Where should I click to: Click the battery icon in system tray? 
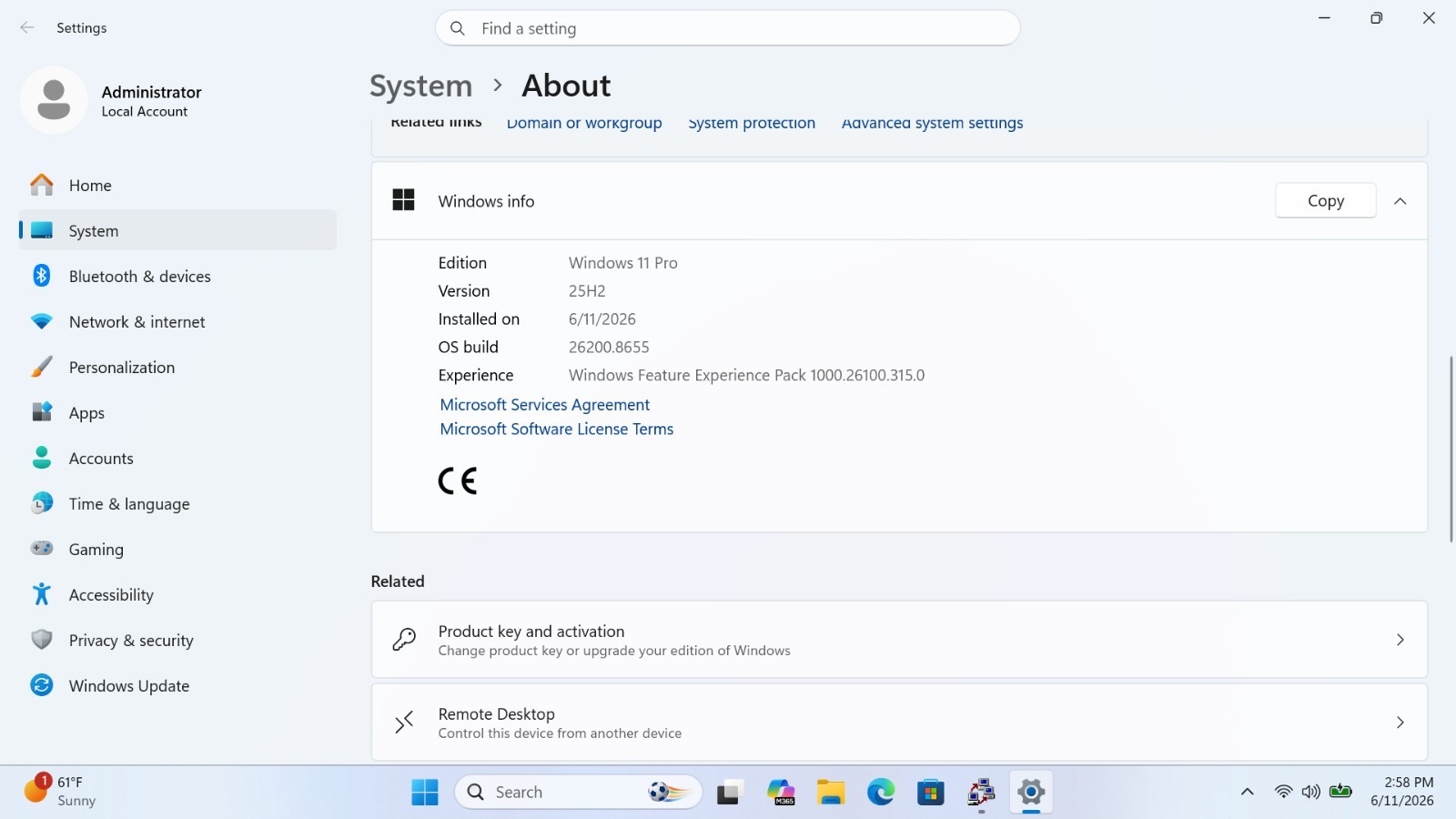(1340, 791)
